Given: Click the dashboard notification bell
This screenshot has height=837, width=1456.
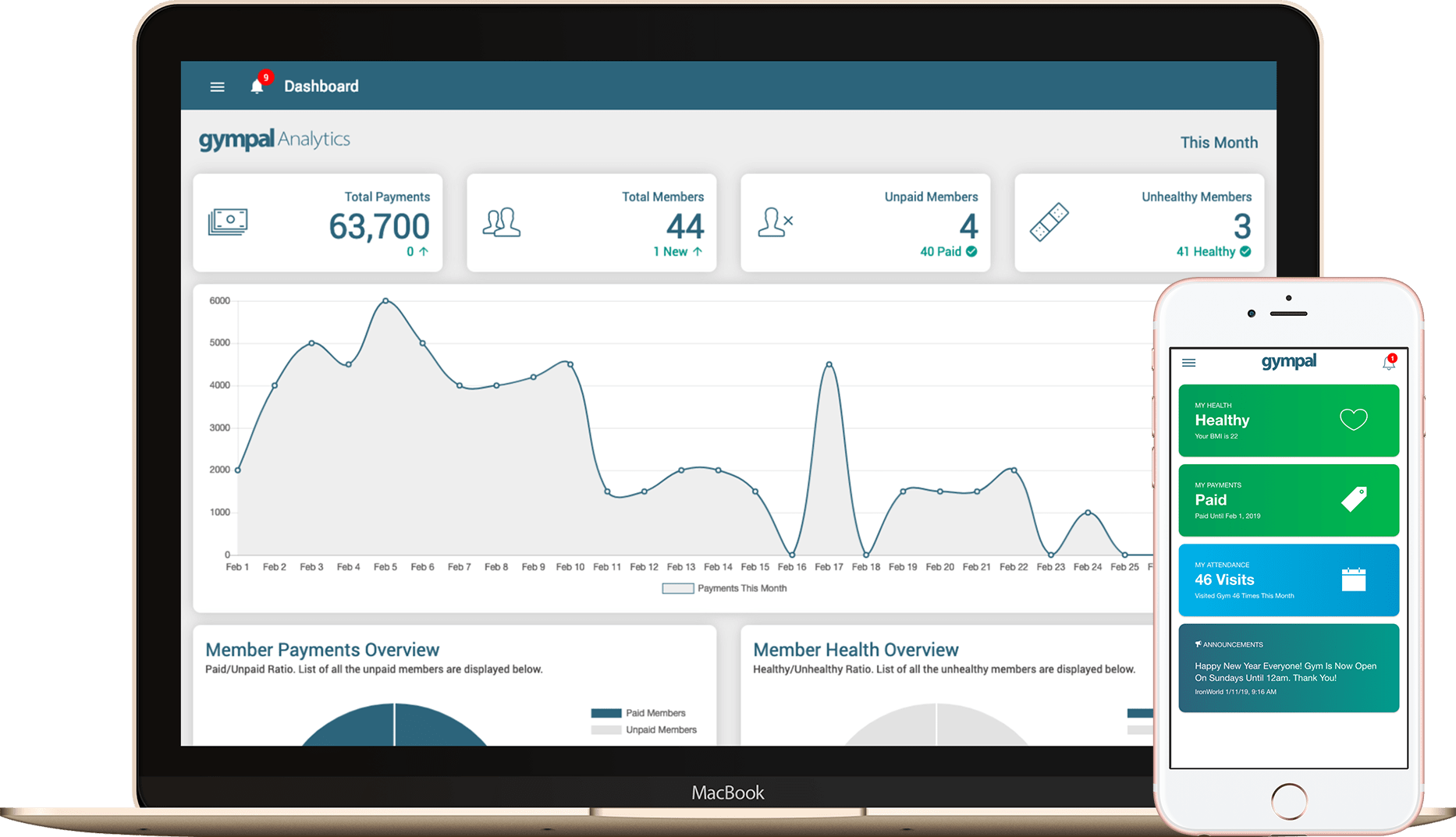Looking at the screenshot, I should pyautogui.click(x=257, y=86).
